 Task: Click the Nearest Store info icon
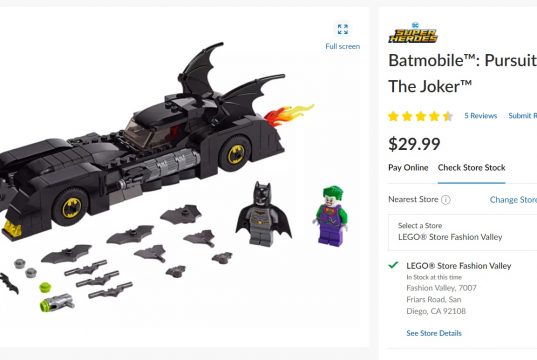446,200
